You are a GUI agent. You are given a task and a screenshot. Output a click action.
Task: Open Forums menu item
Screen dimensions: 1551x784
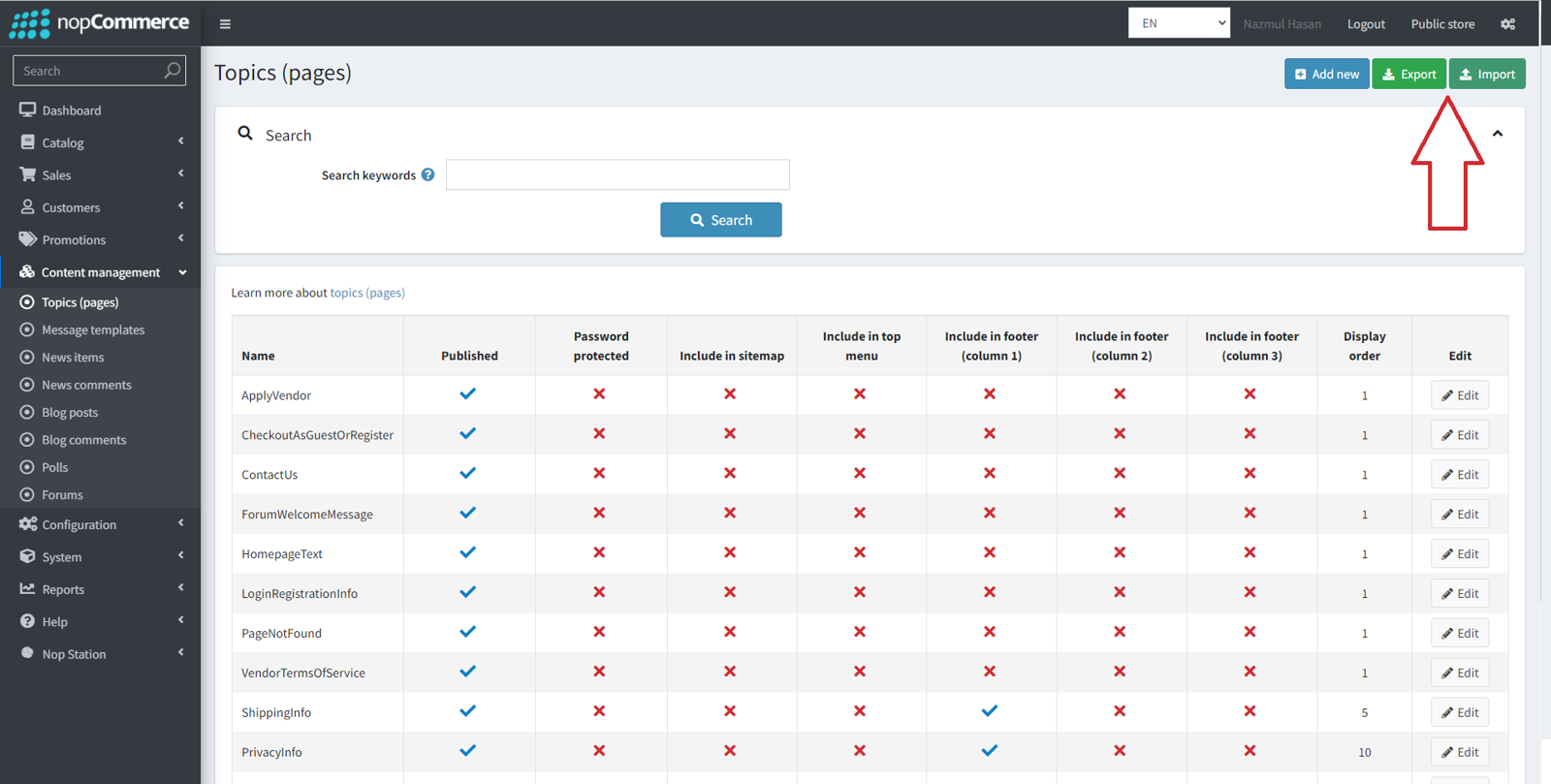click(x=101, y=494)
